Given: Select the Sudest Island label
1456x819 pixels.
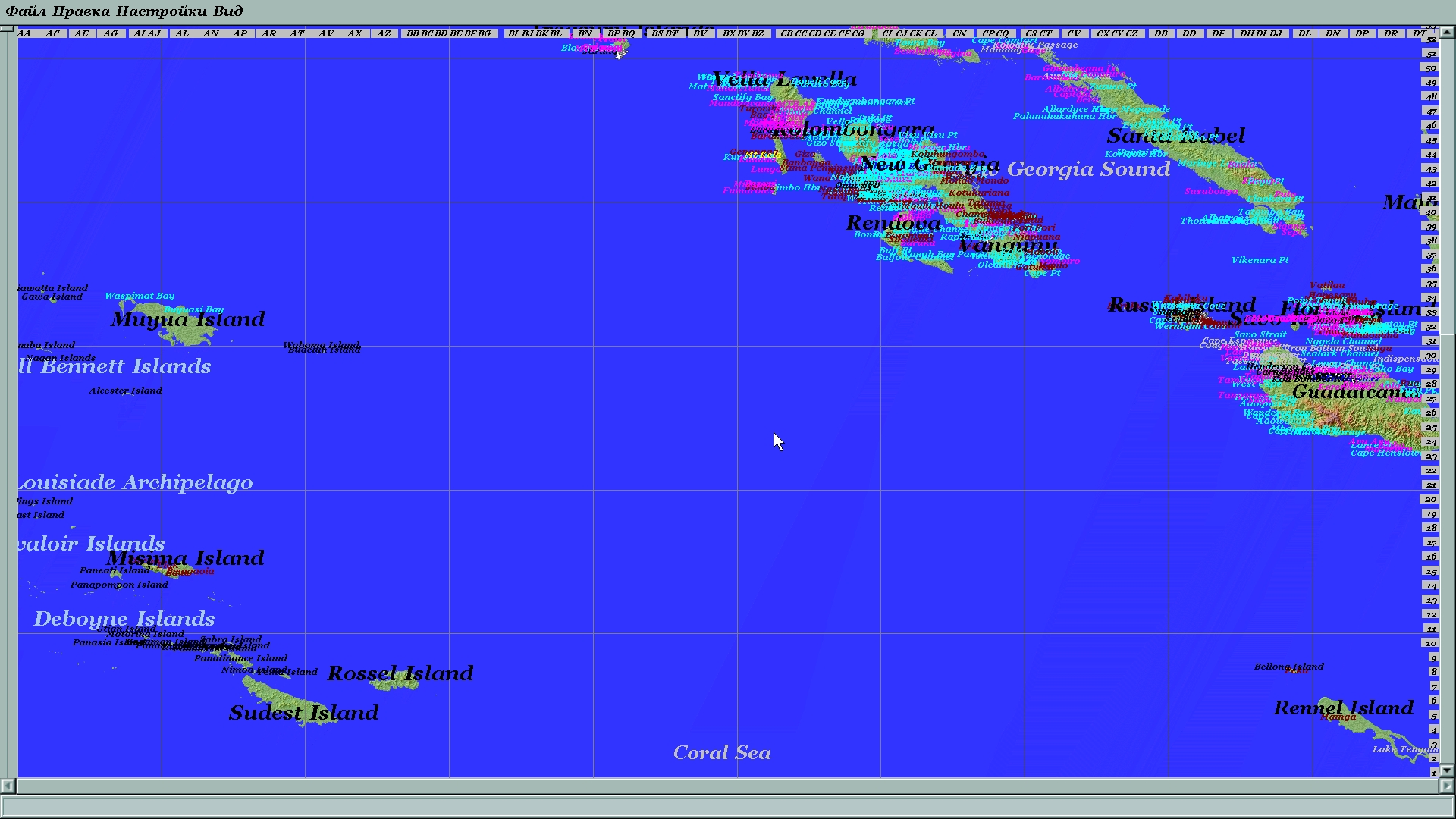Looking at the screenshot, I should click(303, 713).
